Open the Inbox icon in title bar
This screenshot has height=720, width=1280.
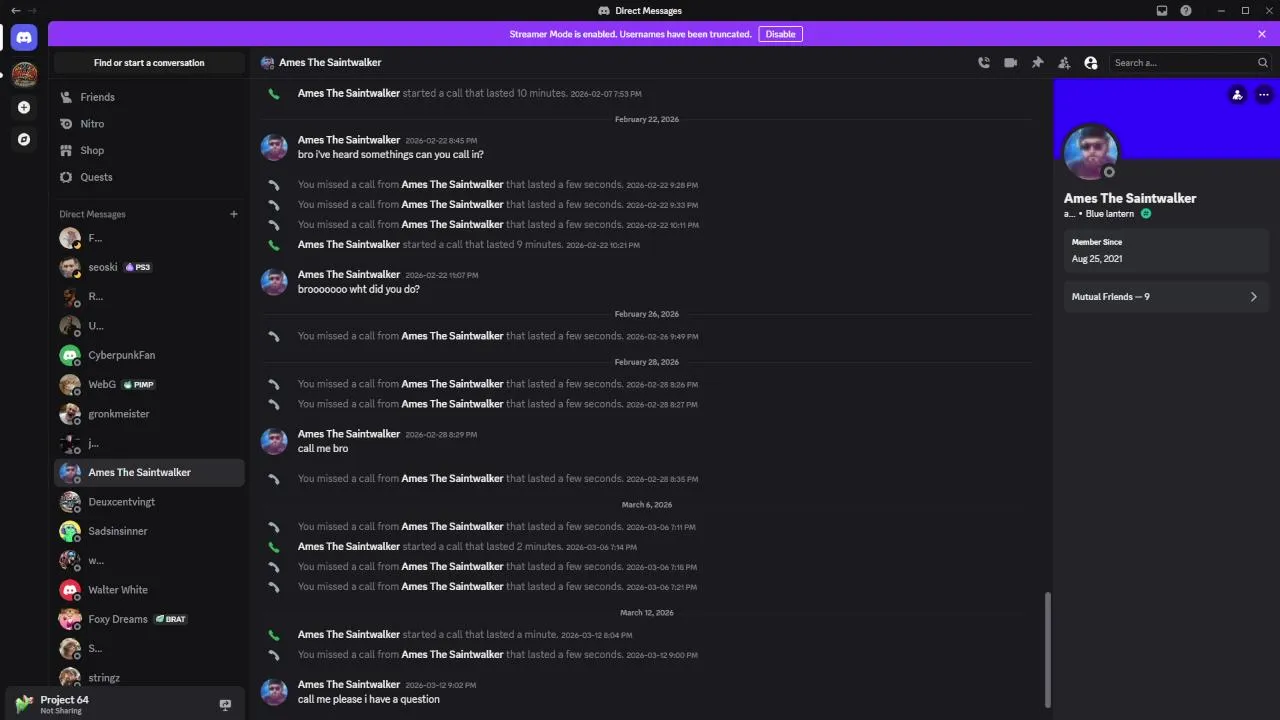point(1162,11)
